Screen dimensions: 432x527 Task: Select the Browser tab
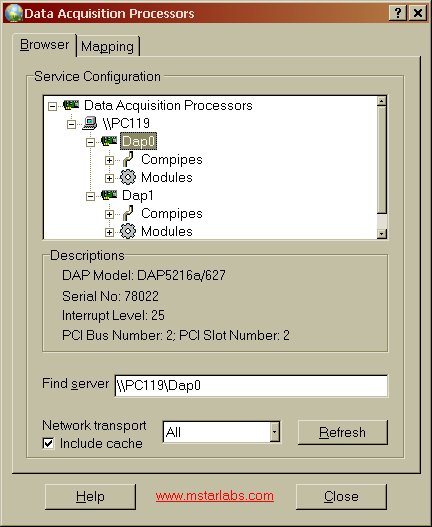point(44,45)
